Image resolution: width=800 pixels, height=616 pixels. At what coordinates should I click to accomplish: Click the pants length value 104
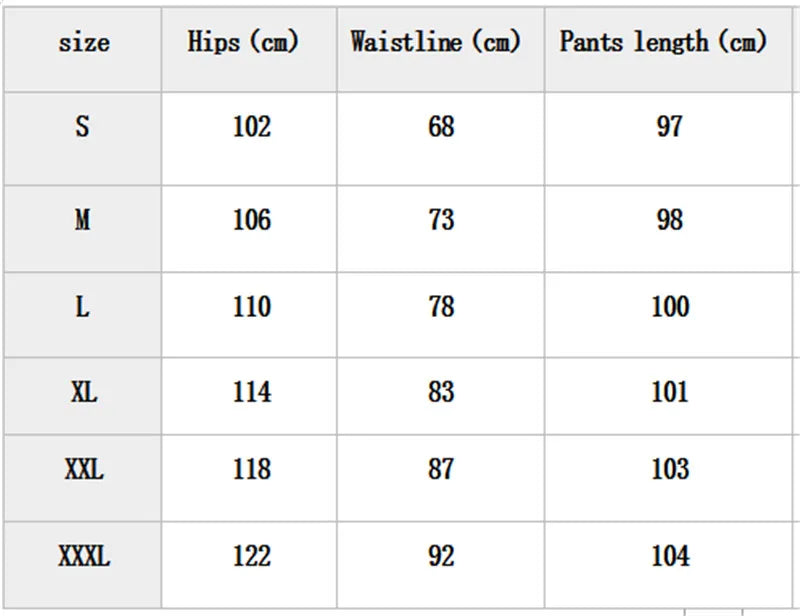pos(669,557)
